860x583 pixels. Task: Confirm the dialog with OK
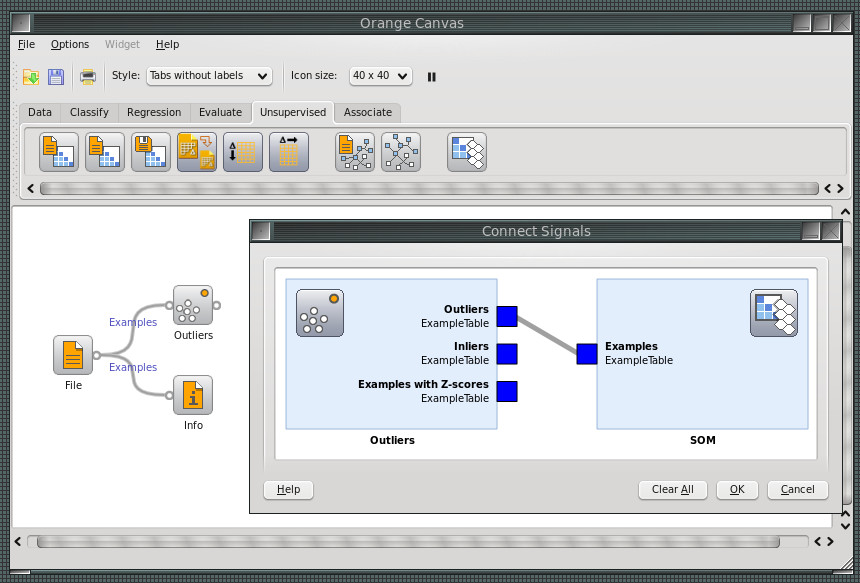pos(737,490)
